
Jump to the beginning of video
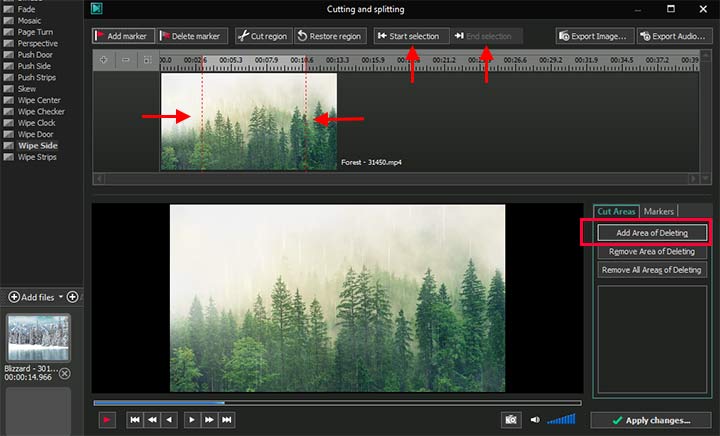135,419
